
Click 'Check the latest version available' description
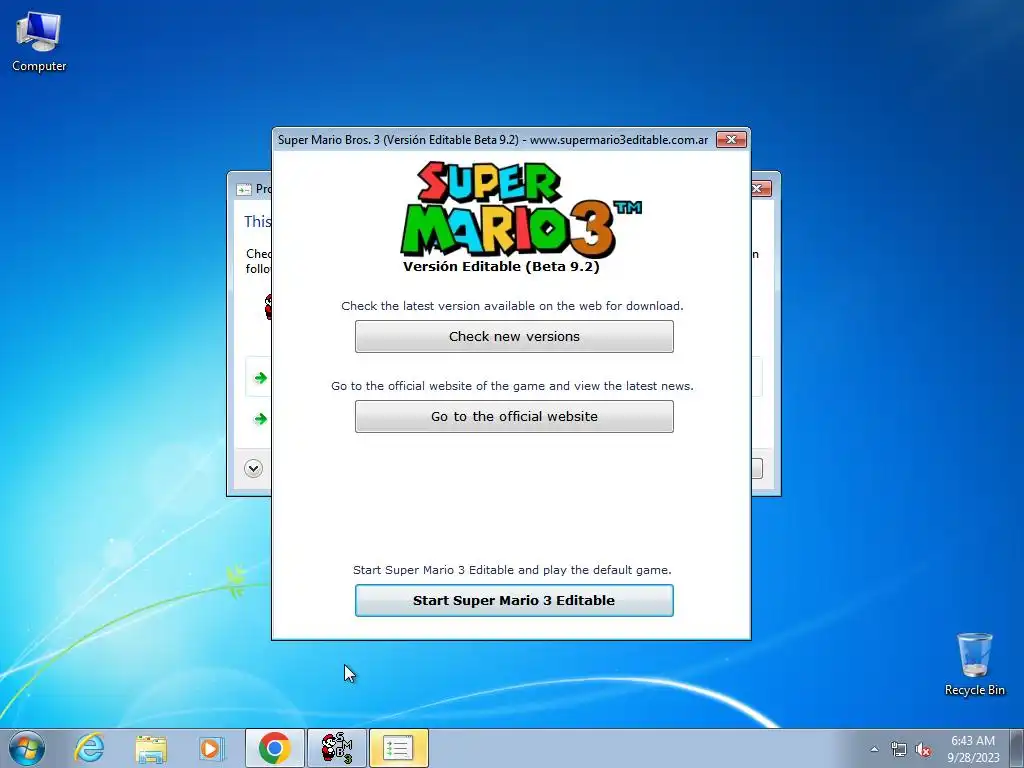click(x=512, y=306)
